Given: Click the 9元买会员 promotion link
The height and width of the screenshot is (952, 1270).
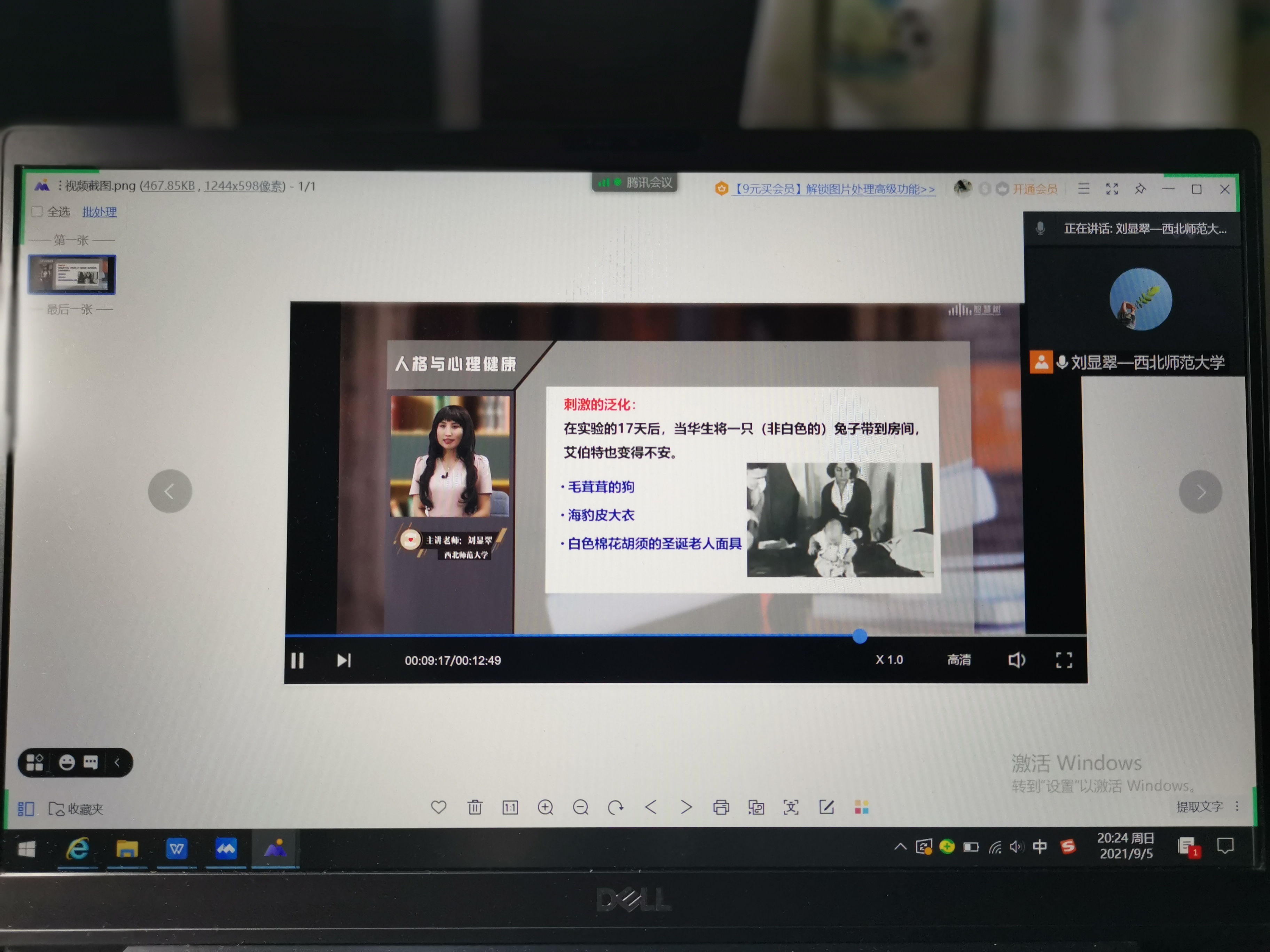Looking at the screenshot, I should (x=834, y=189).
